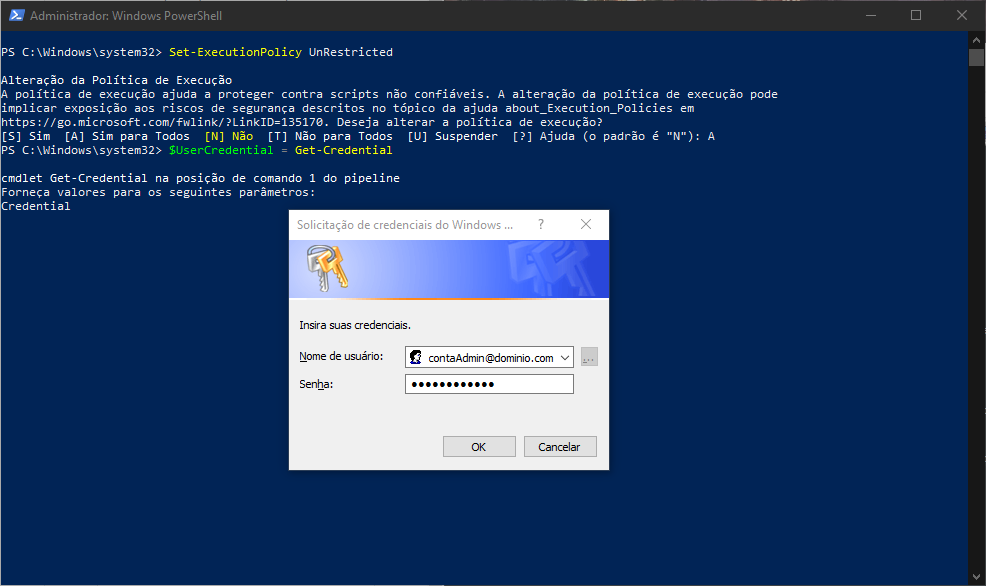Click the scrollbar down arrow in PowerShell
The image size is (986, 586).
pyautogui.click(x=976, y=577)
